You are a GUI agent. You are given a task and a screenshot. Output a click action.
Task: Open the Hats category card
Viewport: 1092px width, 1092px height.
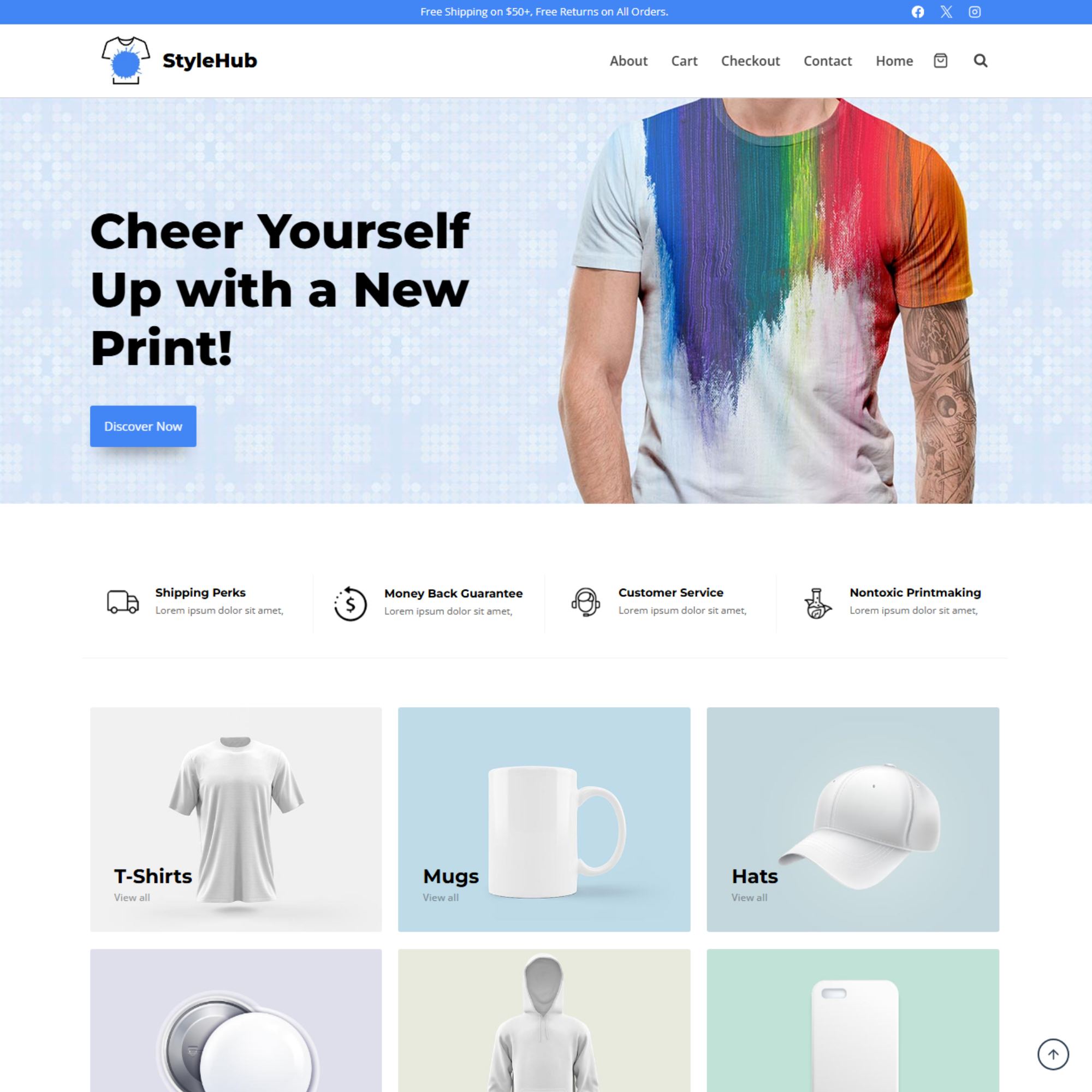click(852, 819)
